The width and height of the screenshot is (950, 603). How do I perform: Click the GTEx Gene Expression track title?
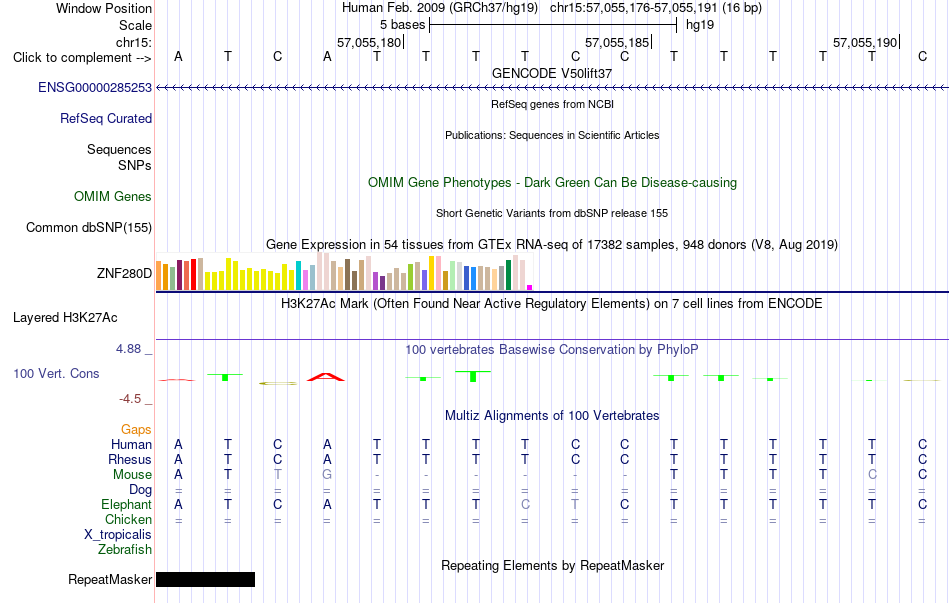pos(552,244)
